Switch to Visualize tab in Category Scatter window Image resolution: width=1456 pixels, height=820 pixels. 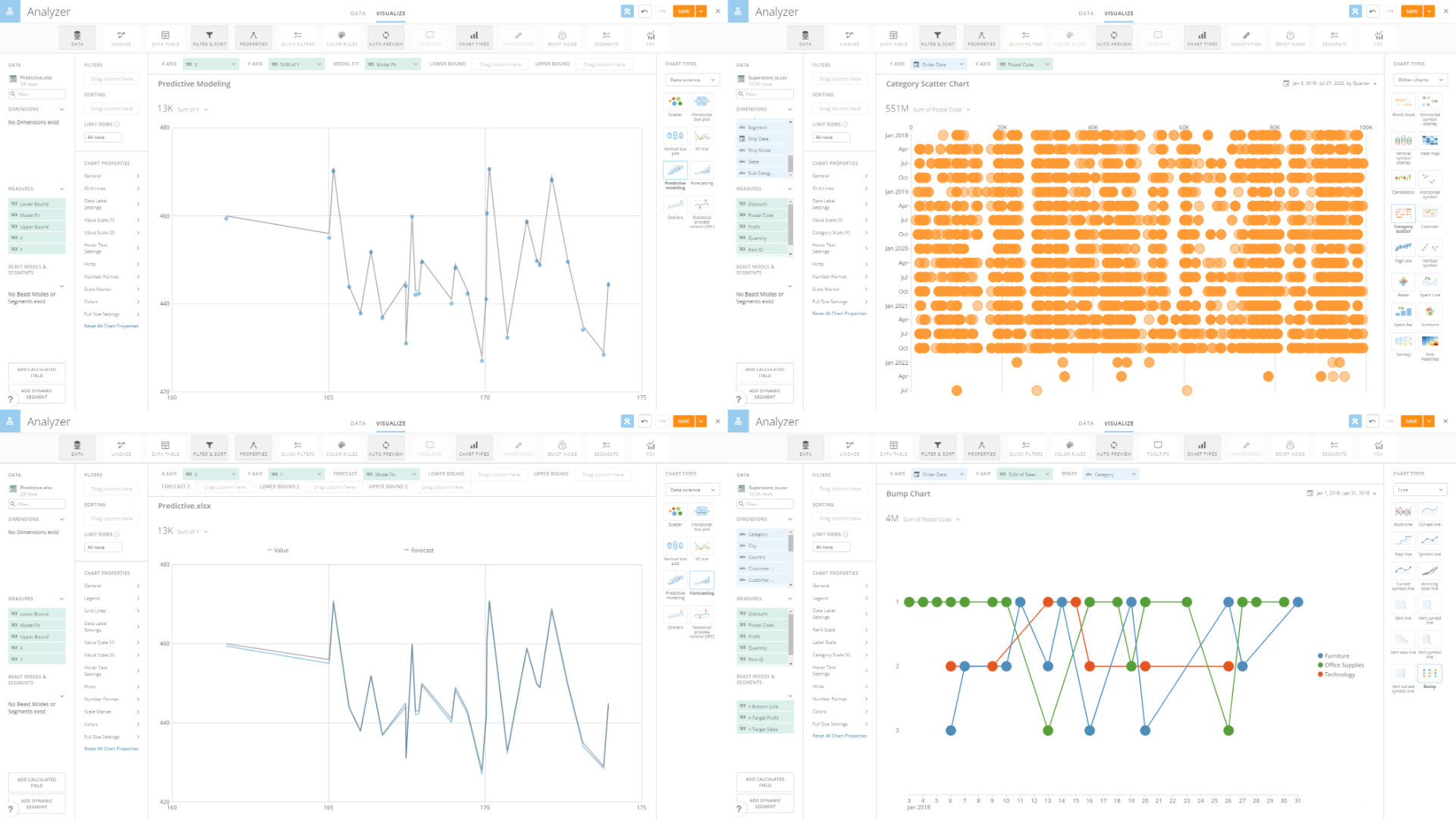pos(1119,14)
